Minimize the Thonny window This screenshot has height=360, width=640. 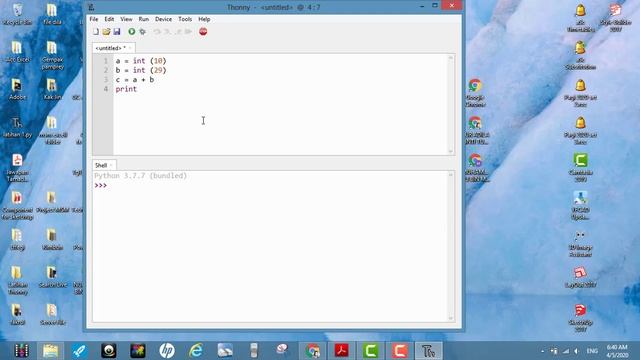[422, 6]
